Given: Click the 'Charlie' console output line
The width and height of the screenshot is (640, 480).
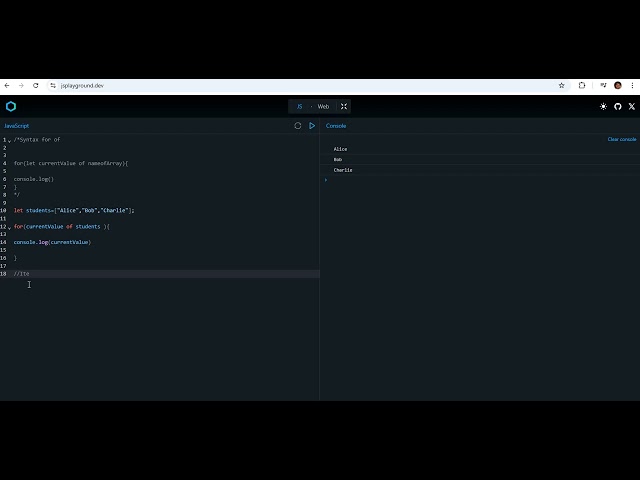Looking at the screenshot, I should pos(343,170).
